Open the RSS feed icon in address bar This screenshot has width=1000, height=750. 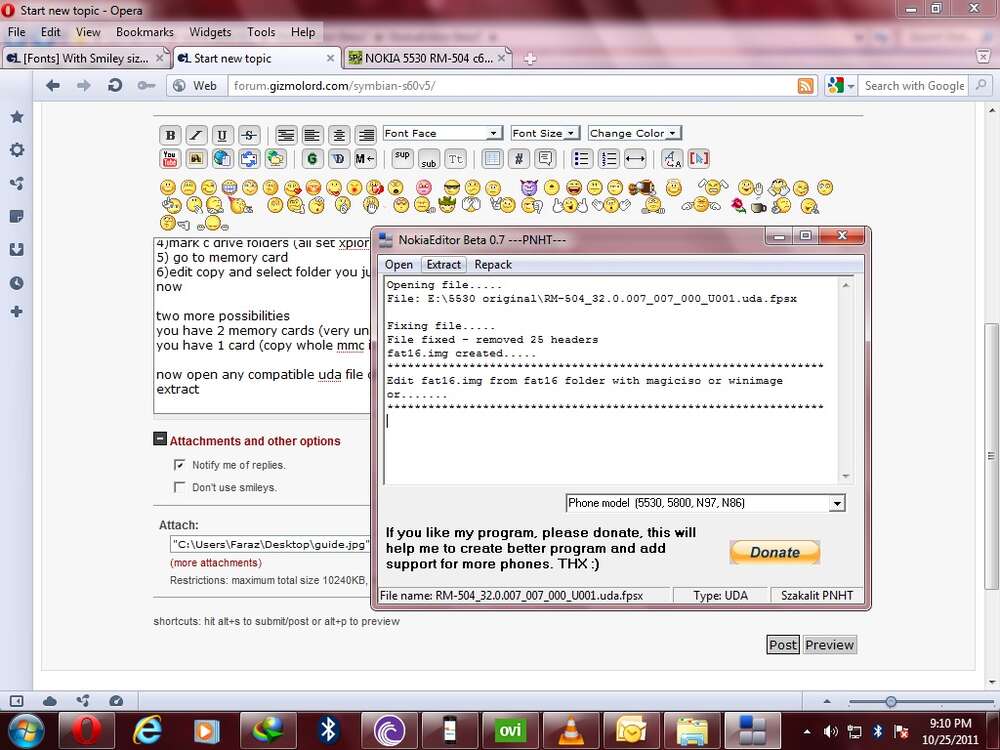click(805, 85)
